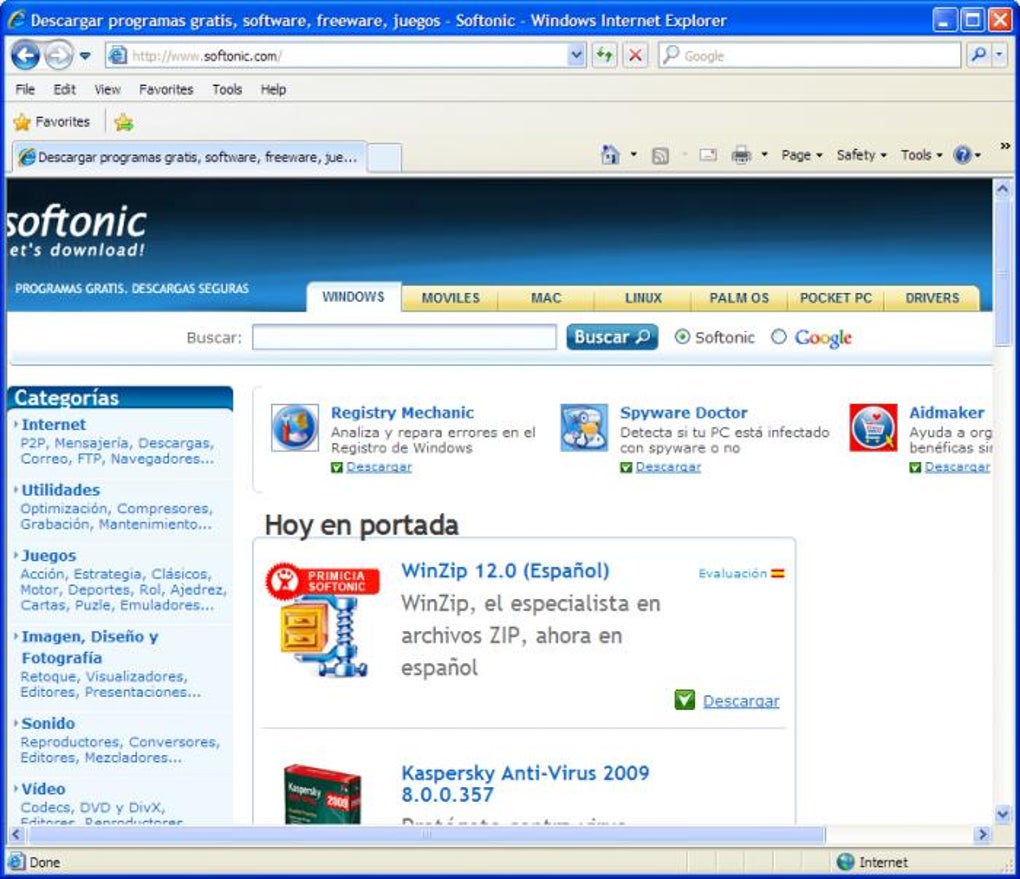
Task: Click the blue Help question mark icon
Action: click(962, 155)
